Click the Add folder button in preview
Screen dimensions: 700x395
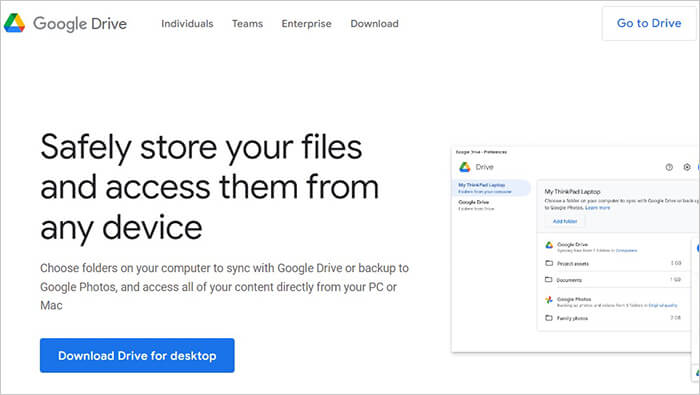click(x=565, y=221)
